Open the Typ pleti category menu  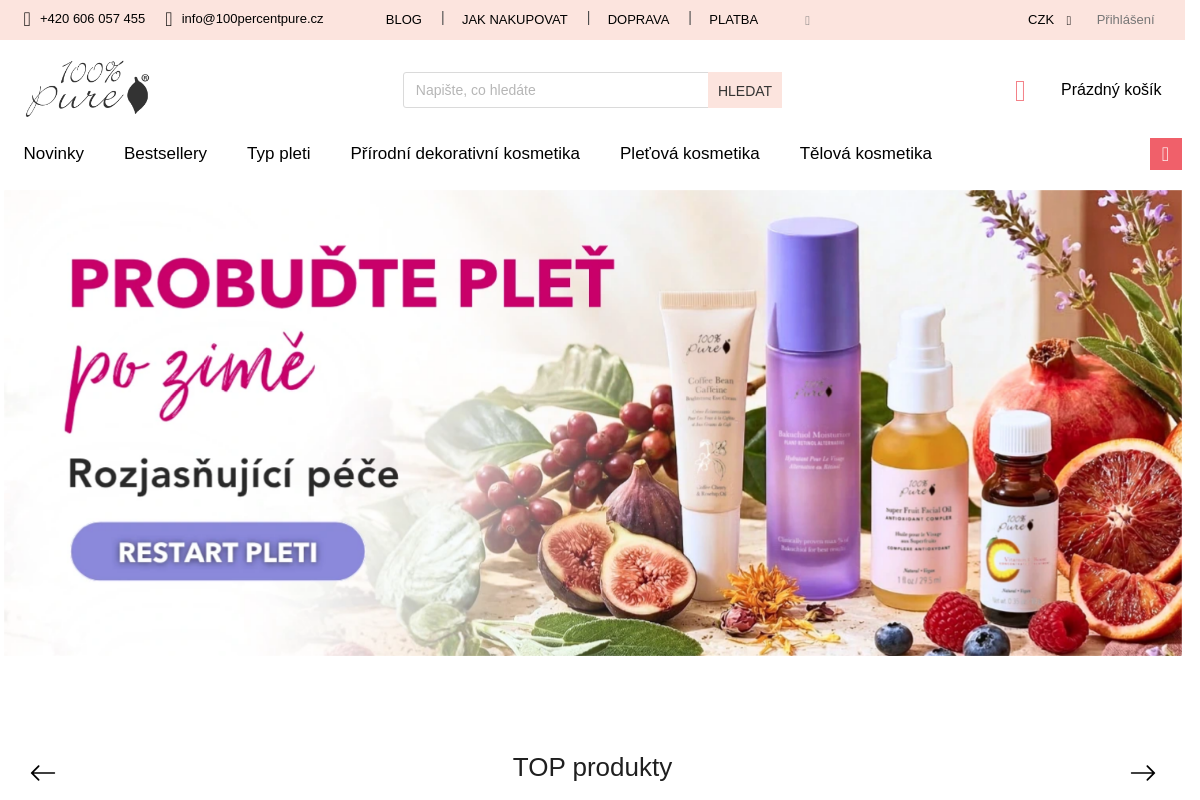[279, 154]
